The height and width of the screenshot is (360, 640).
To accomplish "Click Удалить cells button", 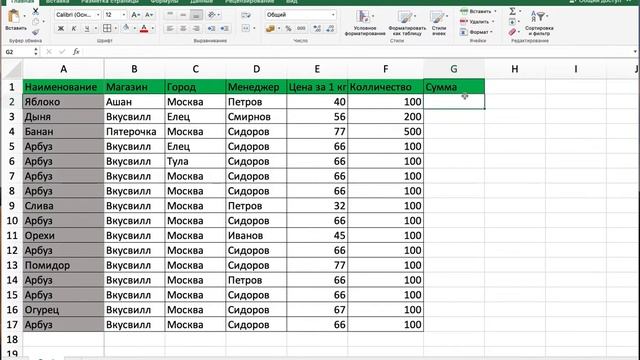I will (x=477, y=22).
